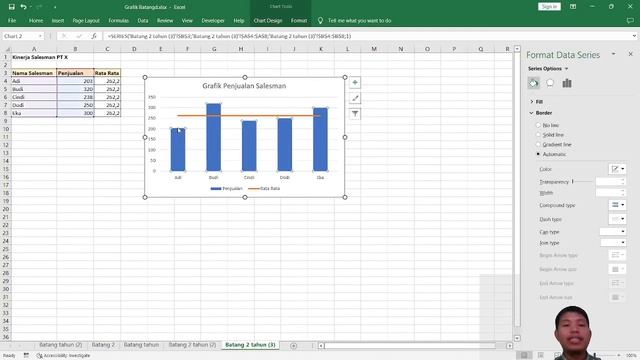Click the Penjualan legend entry

tap(227, 189)
